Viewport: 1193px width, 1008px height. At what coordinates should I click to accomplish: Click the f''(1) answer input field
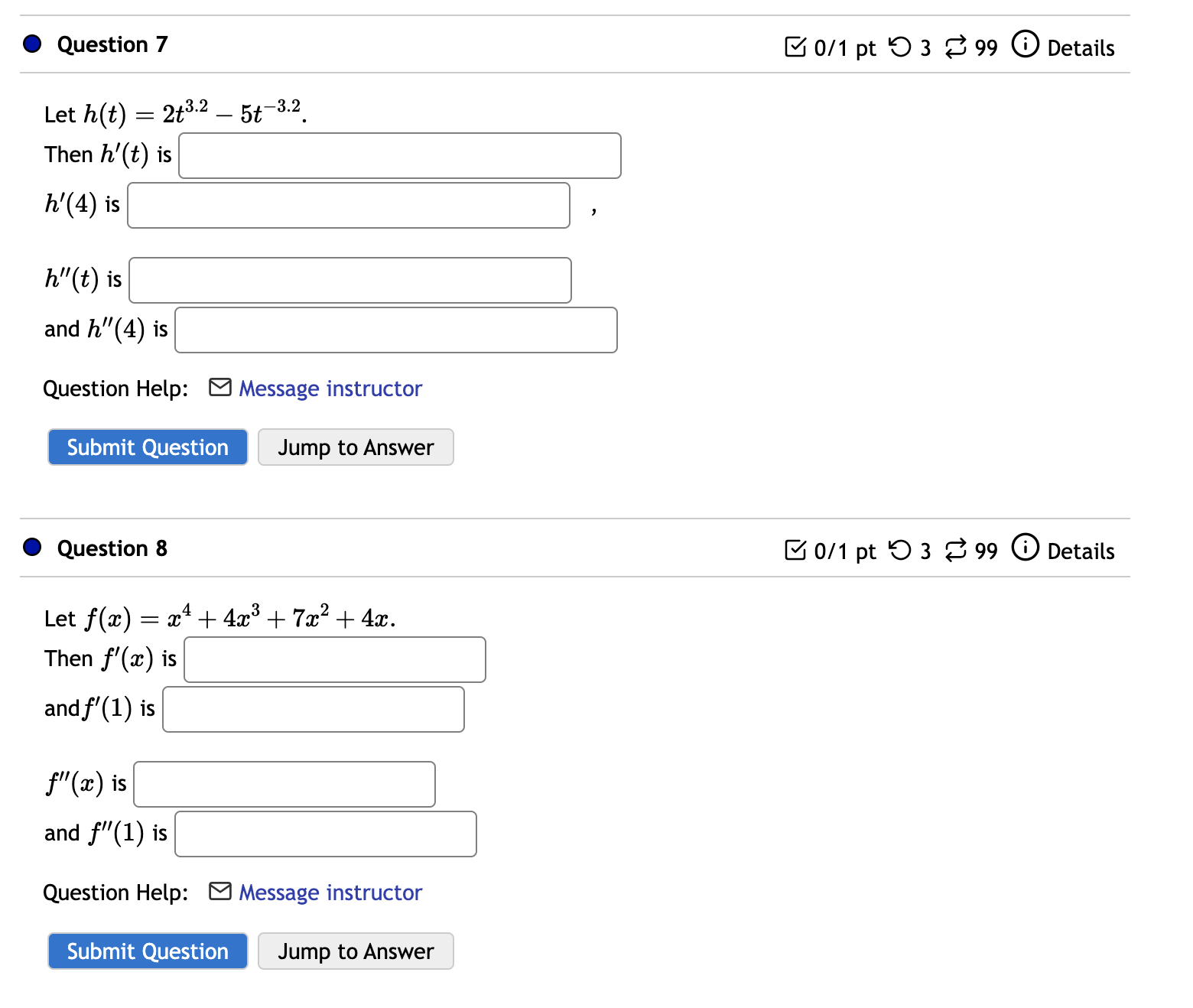[x=325, y=833]
